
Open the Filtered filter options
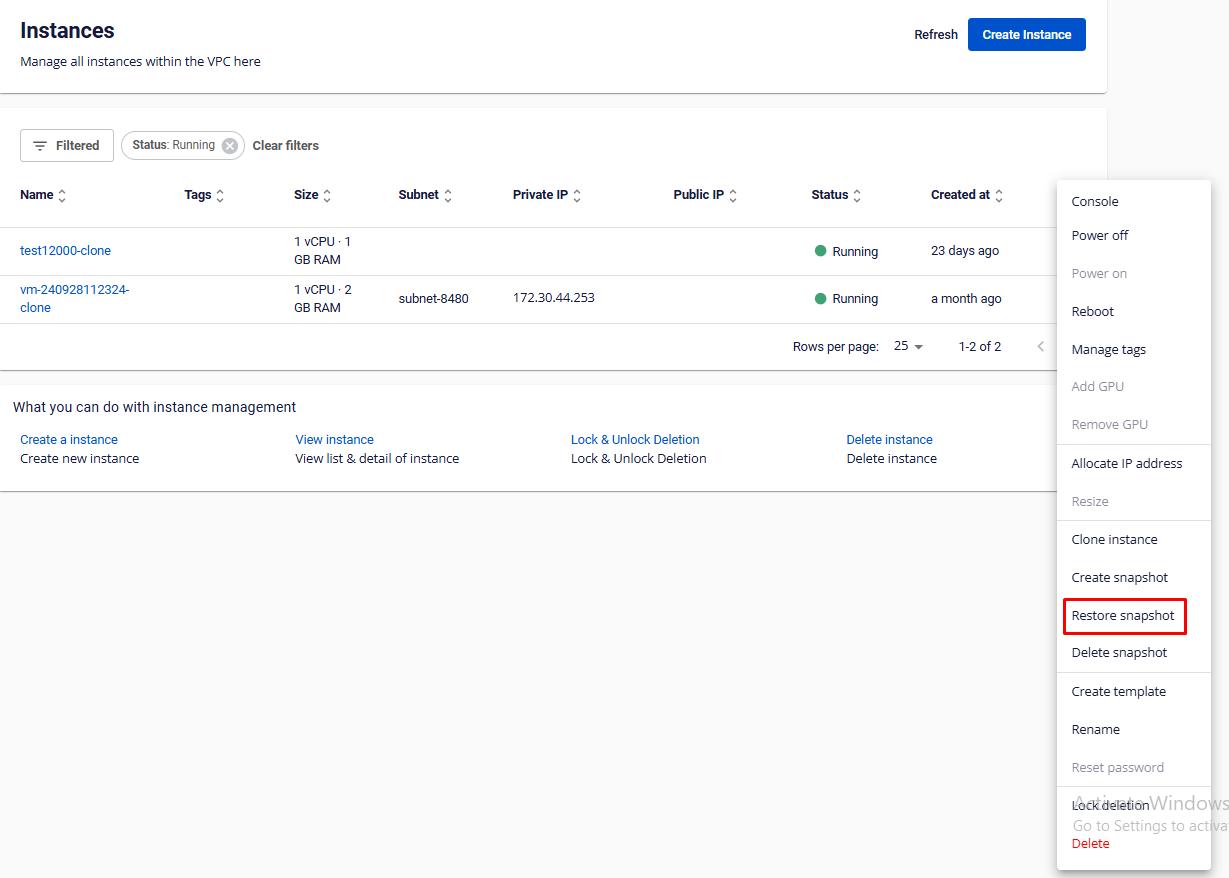click(67, 146)
